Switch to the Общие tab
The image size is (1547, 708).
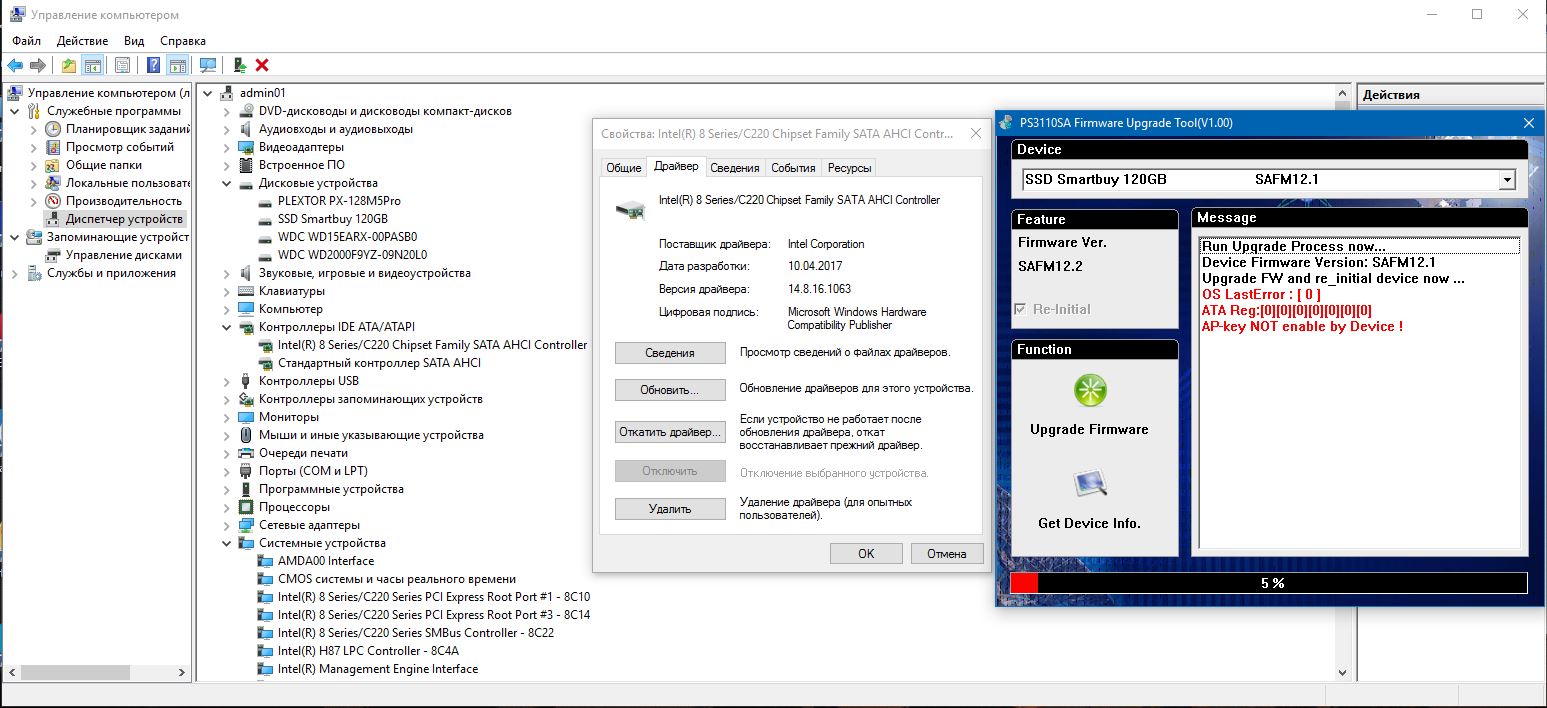click(x=624, y=168)
